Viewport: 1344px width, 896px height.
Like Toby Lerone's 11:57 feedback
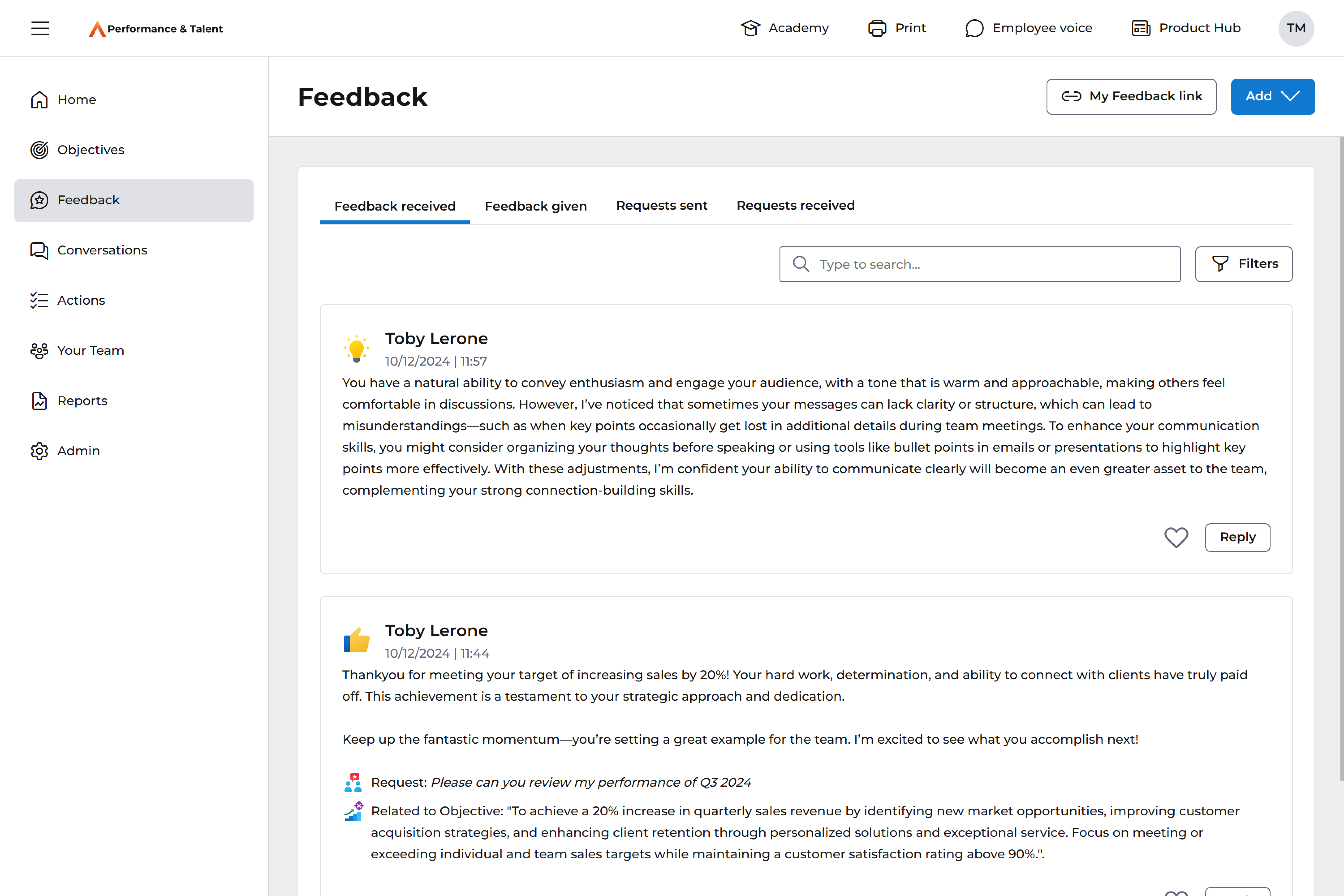(x=1176, y=537)
